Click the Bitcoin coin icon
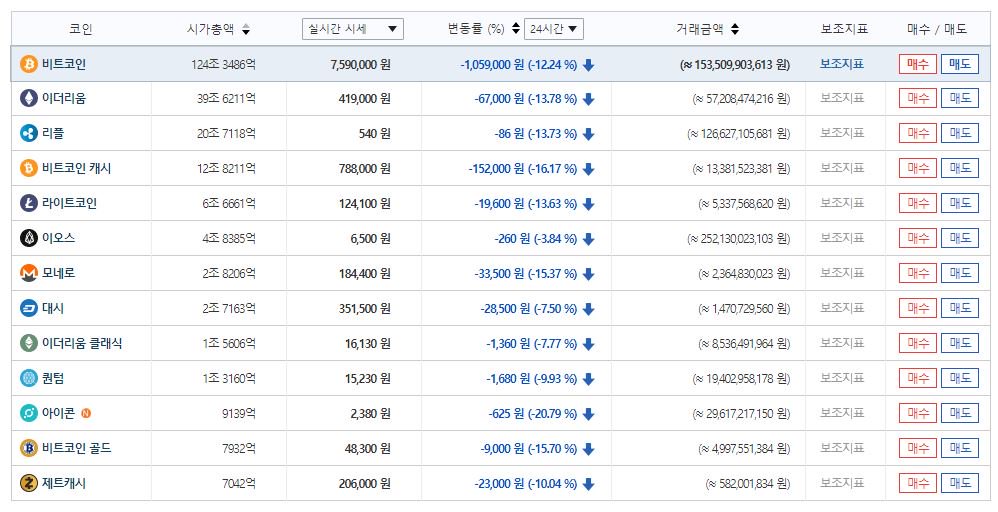The width and height of the screenshot is (998, 512). [x=29, y=64]
